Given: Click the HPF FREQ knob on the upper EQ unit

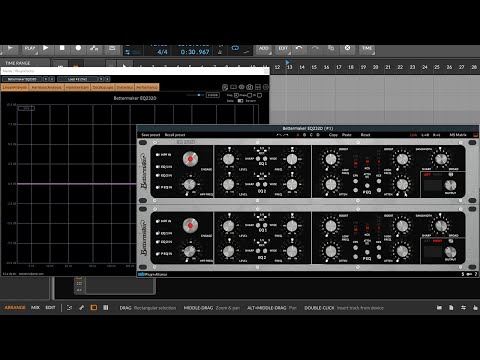Looking at the screenshot, I should coord(190,184).
